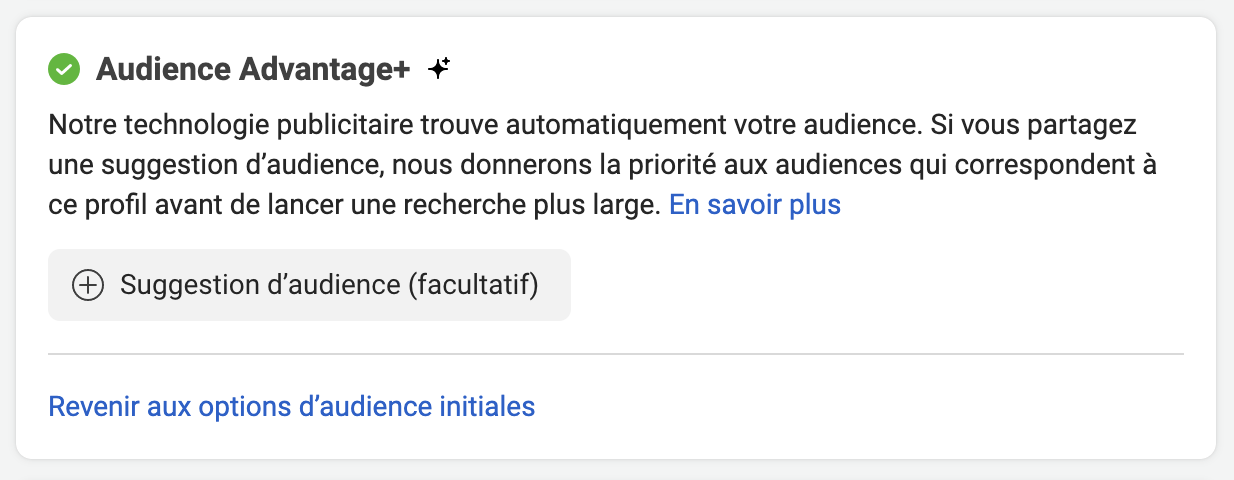The image size is (1234, 480).
Task: Open the 'En savoir plus' link
Action: (x=754, y=205)
